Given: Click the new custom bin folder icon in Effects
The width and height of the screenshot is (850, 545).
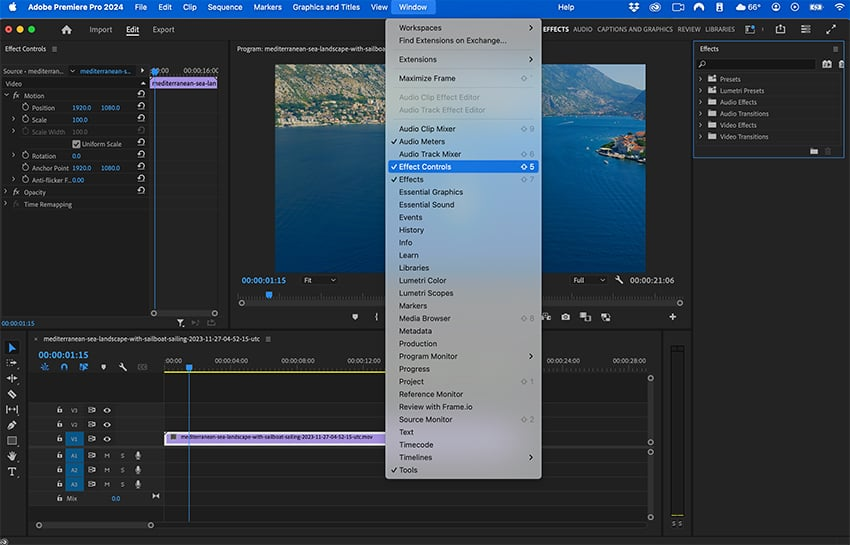Looking at the screenshot, I should click(x=814, y=151).
